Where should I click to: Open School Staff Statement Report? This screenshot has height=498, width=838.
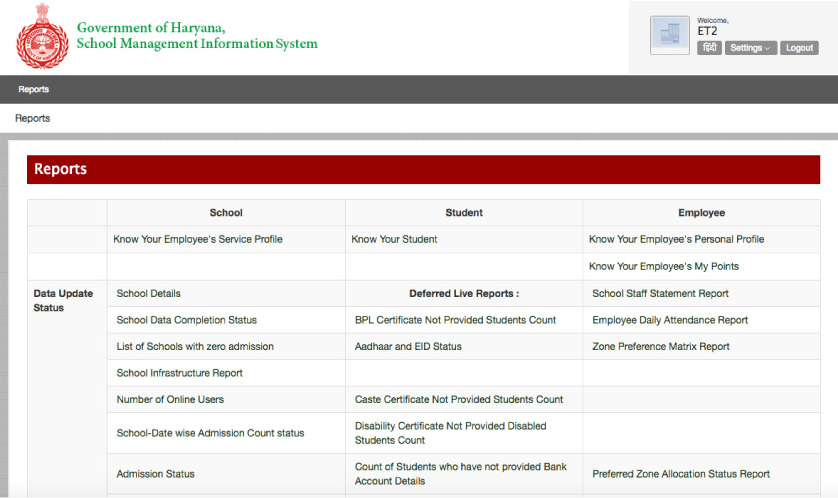pyautogui.click(x=660, y=293)
